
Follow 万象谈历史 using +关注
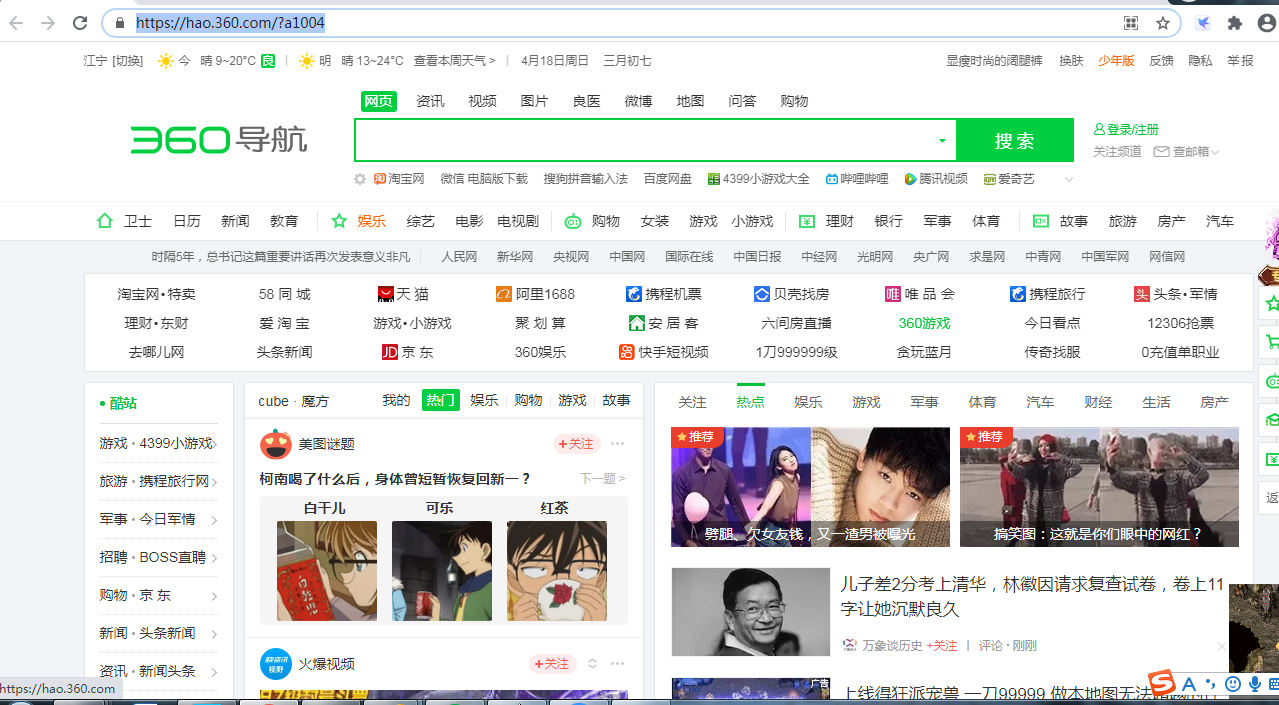942,646
